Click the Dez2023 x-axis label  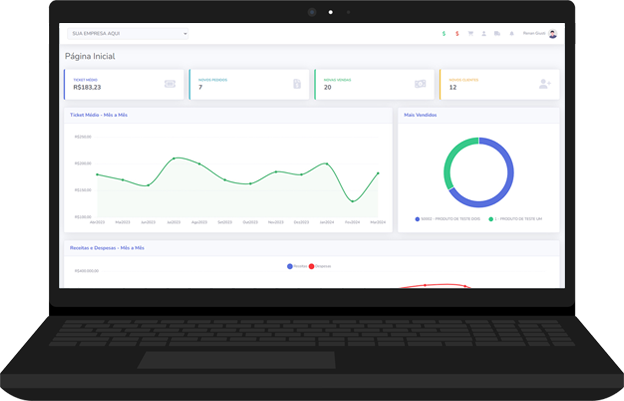coord(301,222)
